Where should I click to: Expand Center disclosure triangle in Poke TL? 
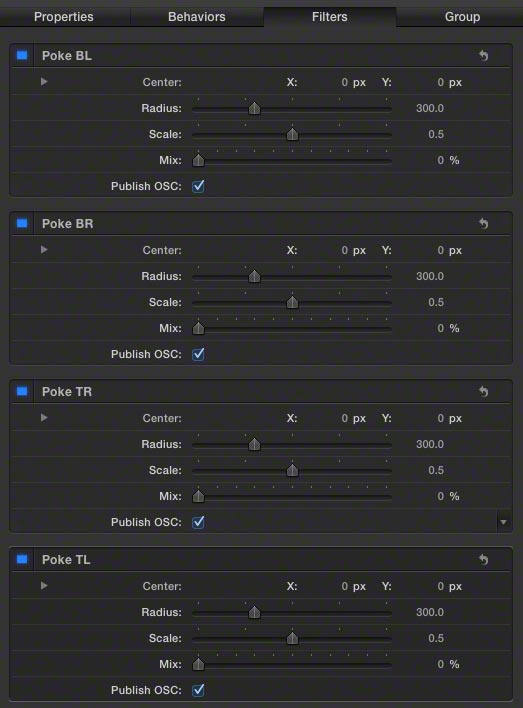coord(44,586)
